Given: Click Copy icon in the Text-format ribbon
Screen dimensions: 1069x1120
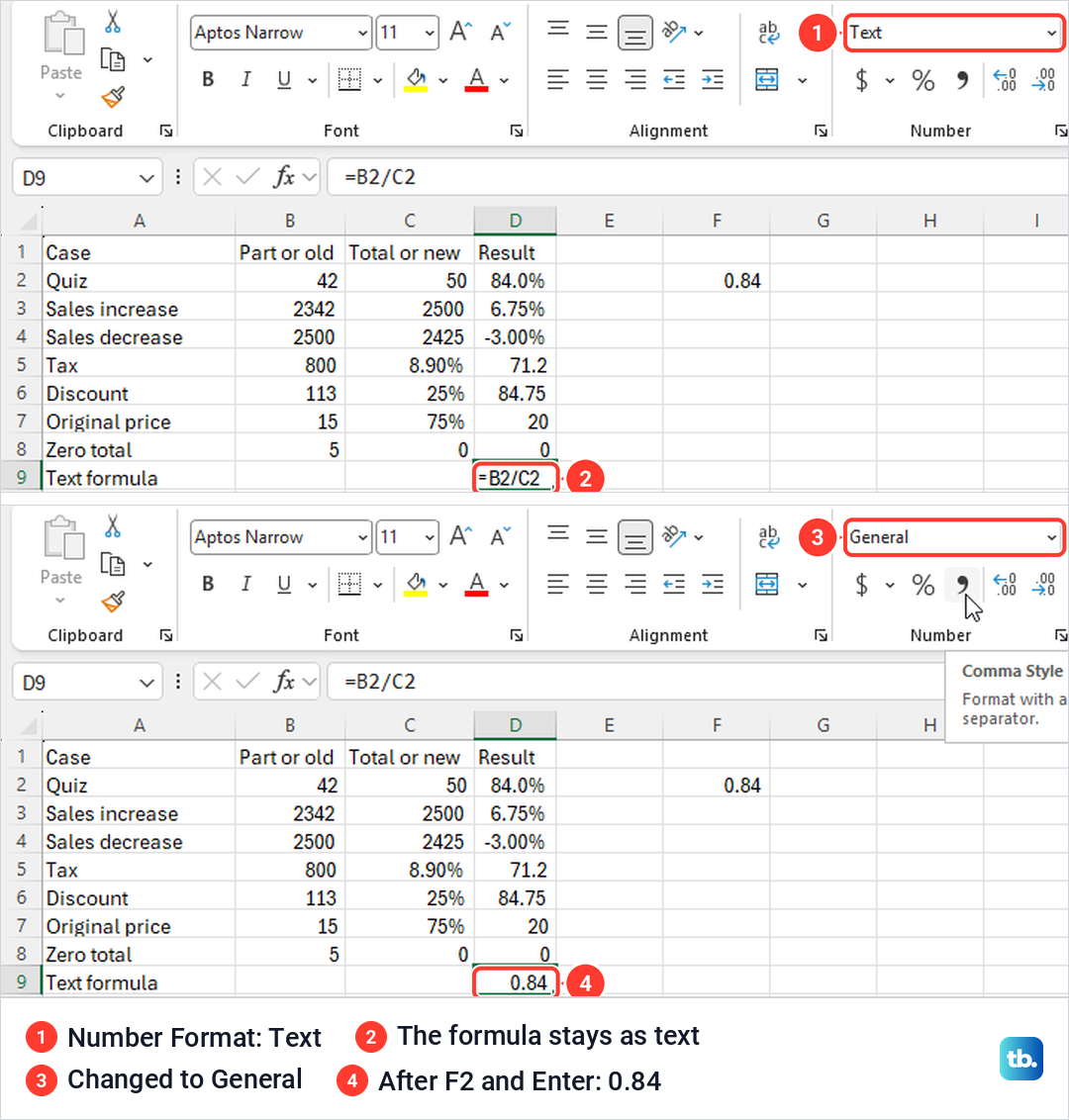Looking at the screenshot, I should tap(112, 60).
